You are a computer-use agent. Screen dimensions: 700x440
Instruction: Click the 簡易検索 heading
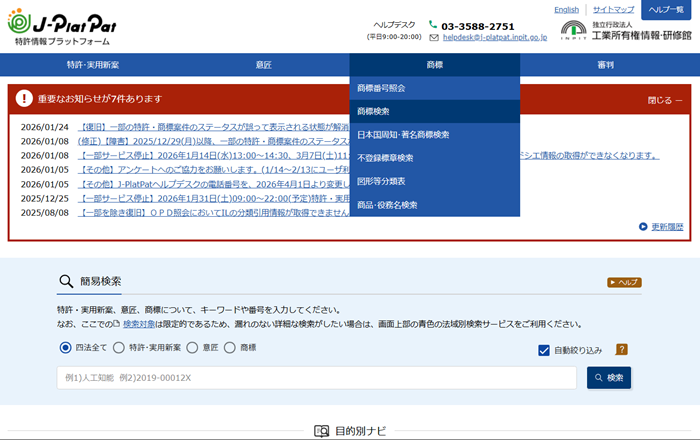click(100, 281)
